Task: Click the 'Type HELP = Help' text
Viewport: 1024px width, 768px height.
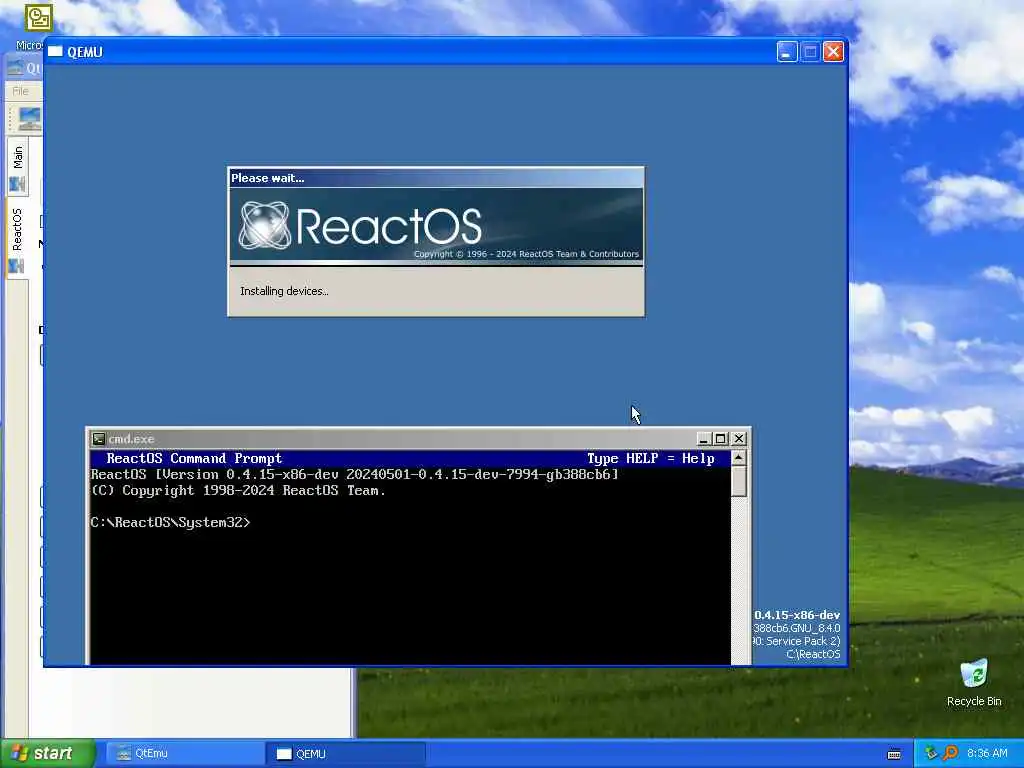Action: coord(650,458)
